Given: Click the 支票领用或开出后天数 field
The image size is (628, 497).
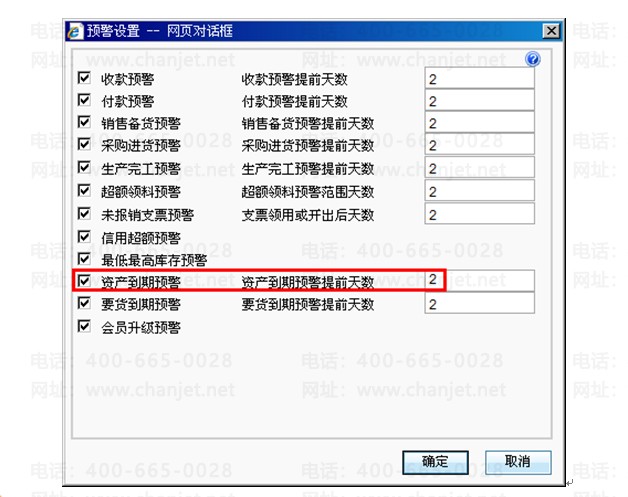Looking at the screenshot, I should 479,214.
